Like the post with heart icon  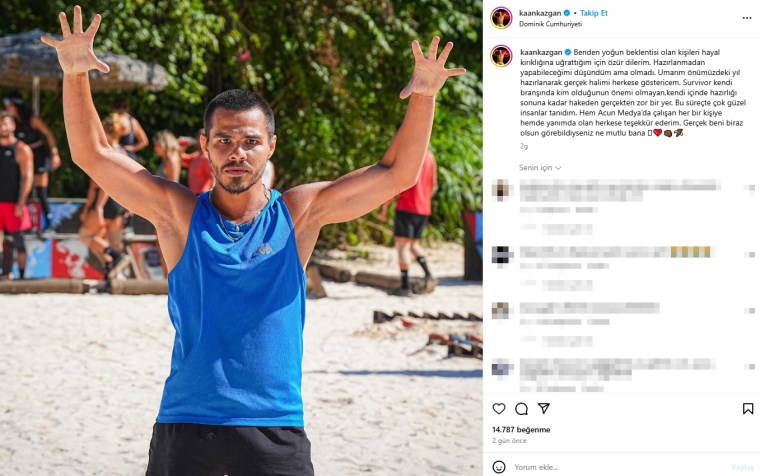coord(499,409)
